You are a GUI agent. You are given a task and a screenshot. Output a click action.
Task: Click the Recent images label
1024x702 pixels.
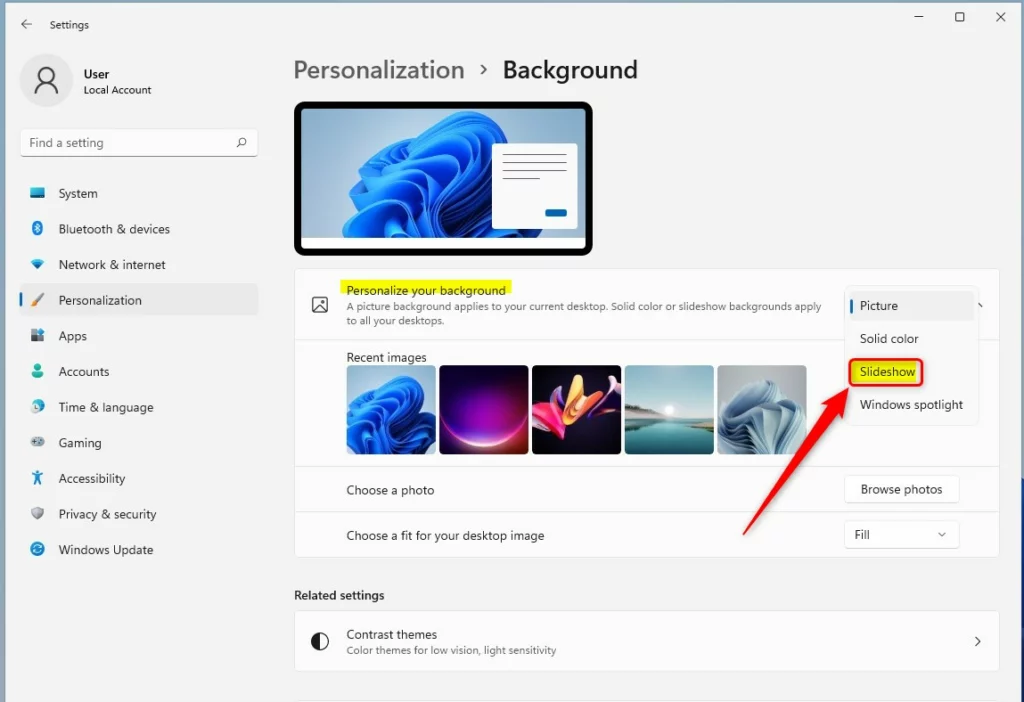click(x=386, y=357)
